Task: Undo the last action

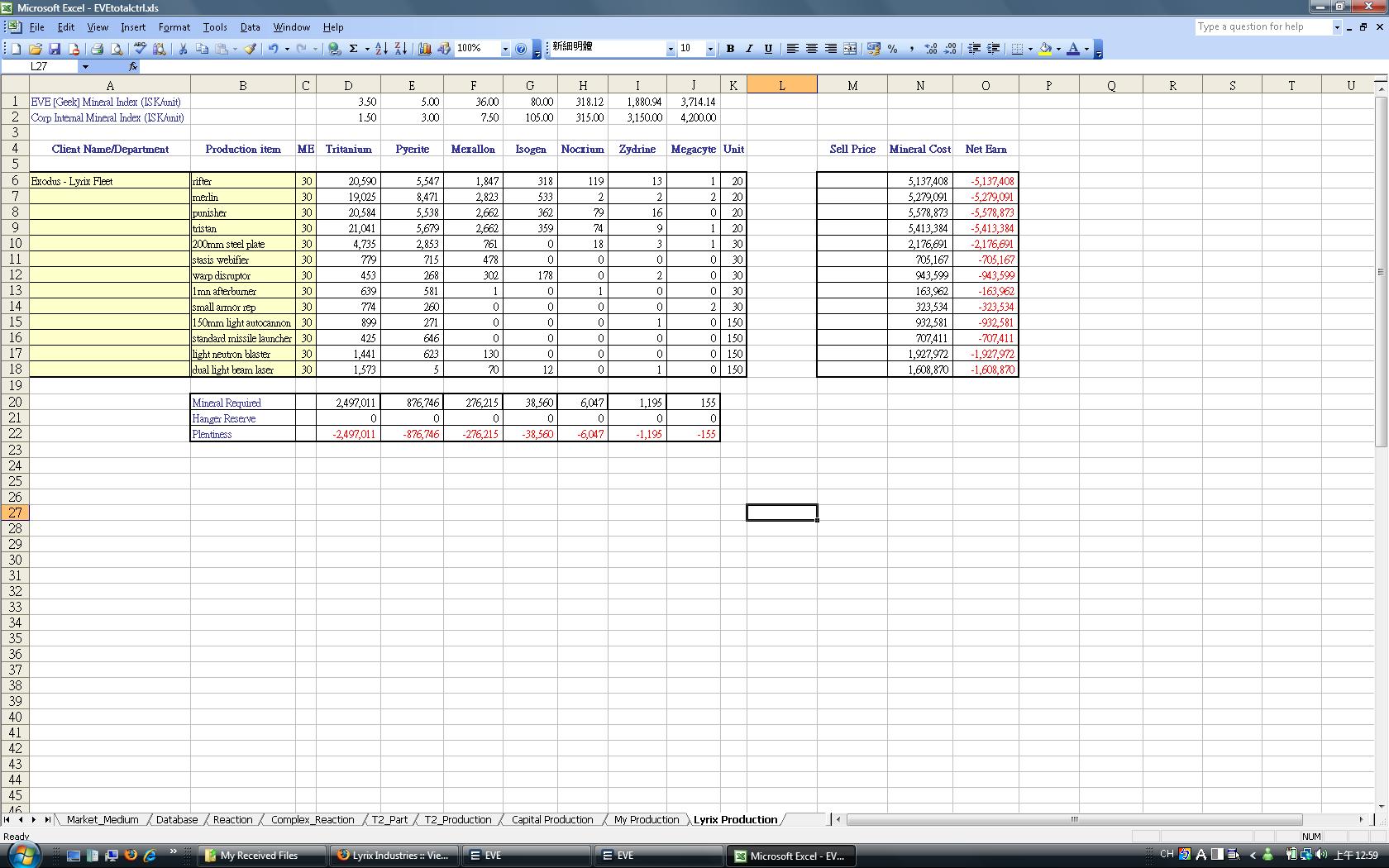Action: [273, 49]
